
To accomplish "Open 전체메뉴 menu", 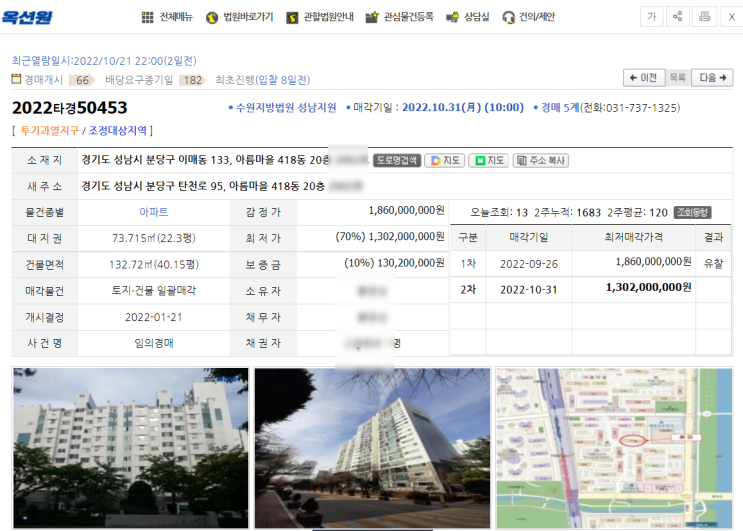I will pos(176,17).
